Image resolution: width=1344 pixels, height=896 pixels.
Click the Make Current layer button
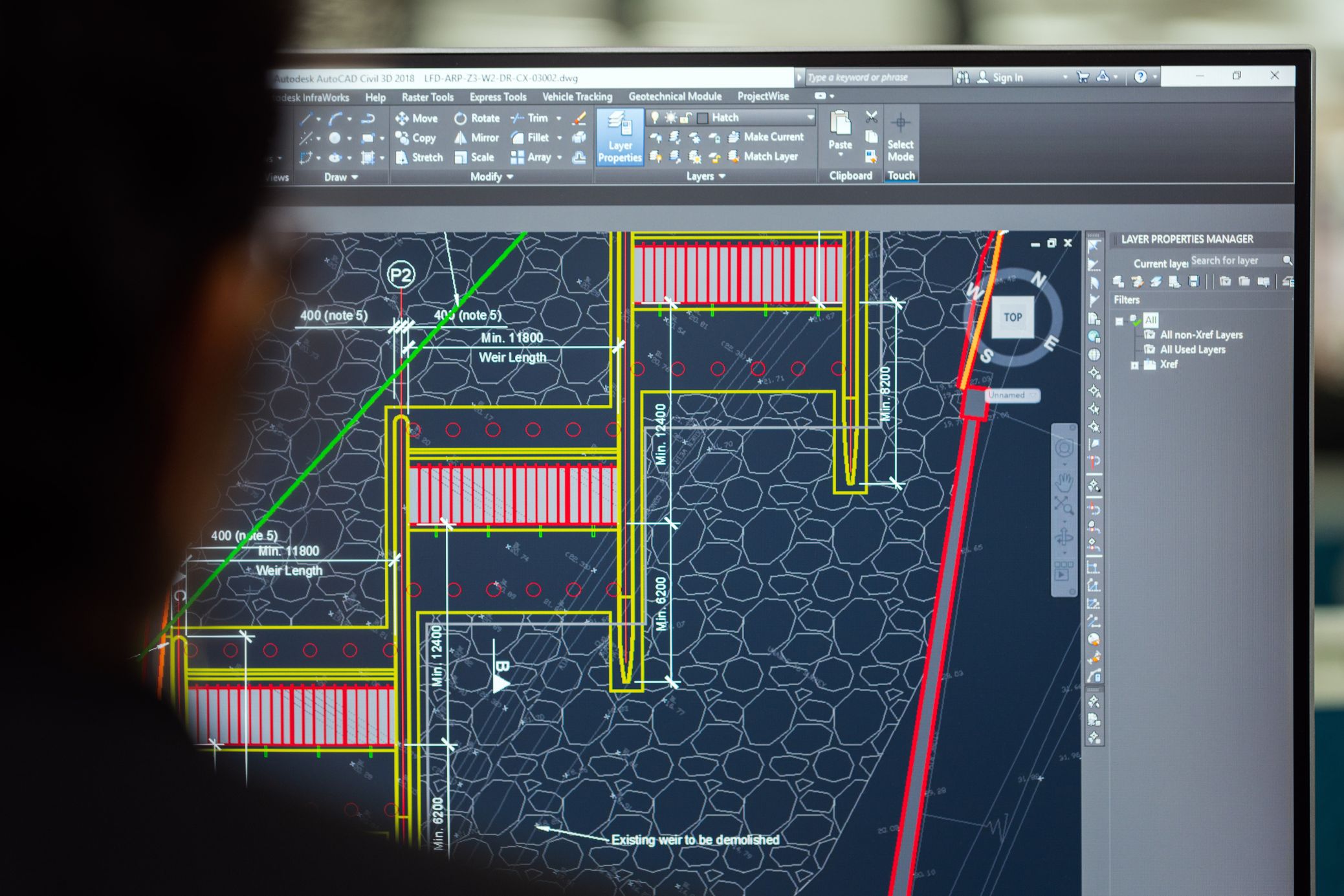click(x=766, y=137)
